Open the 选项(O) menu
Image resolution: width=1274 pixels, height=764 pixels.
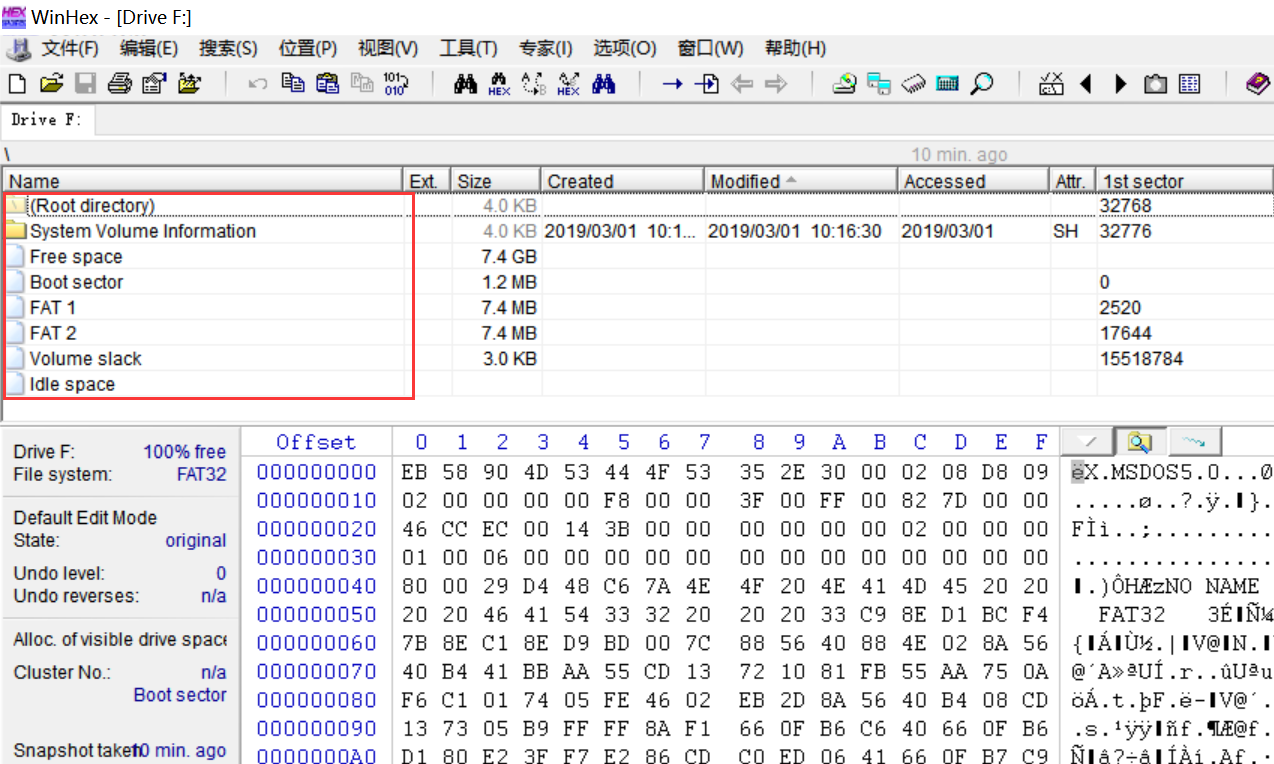click(x=625, y=48)
